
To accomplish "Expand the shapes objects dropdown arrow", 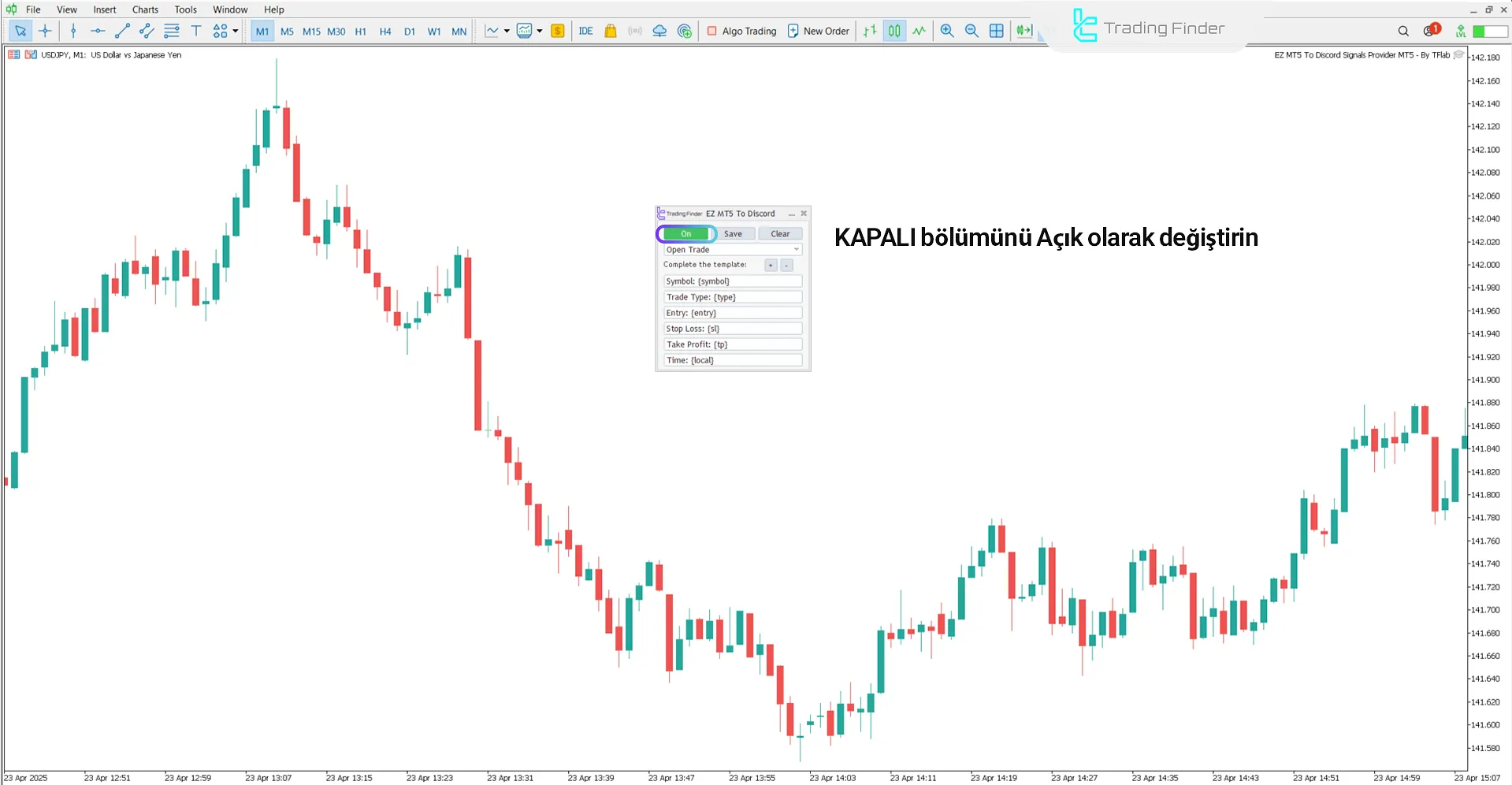I will tap(236, 32).
